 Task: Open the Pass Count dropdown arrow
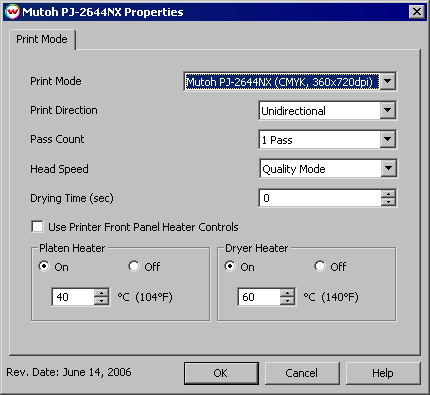(388, 139)
